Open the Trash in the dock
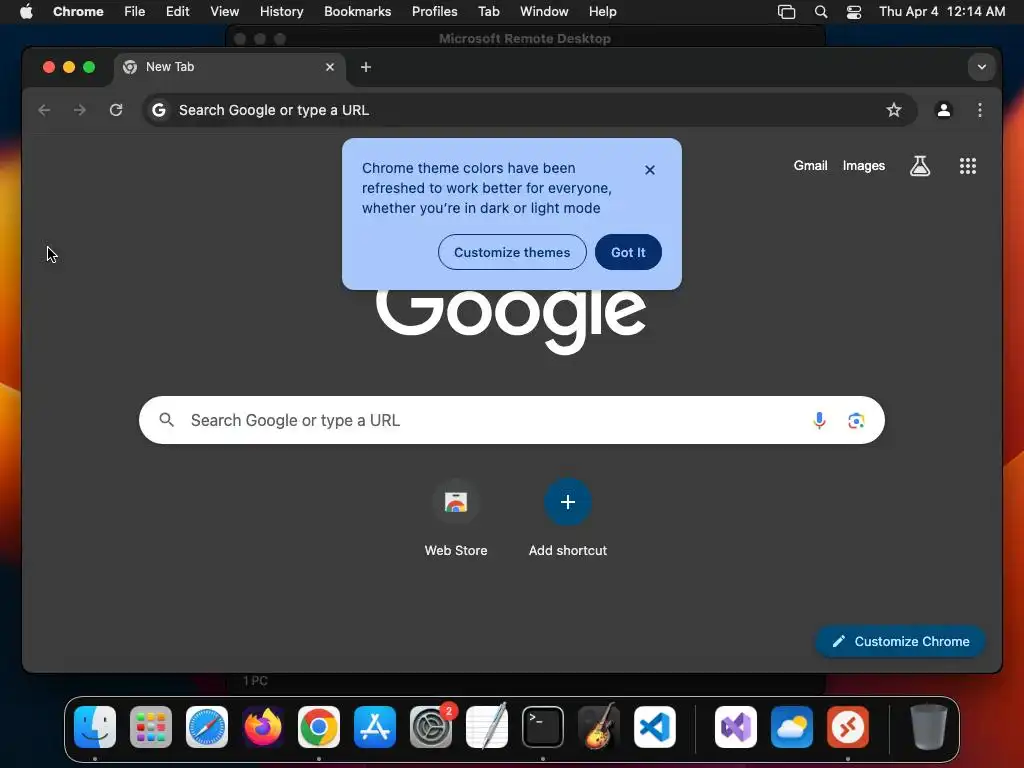Image resolution: width=1024 pixels, height=768 pixels. click(928, 727)
